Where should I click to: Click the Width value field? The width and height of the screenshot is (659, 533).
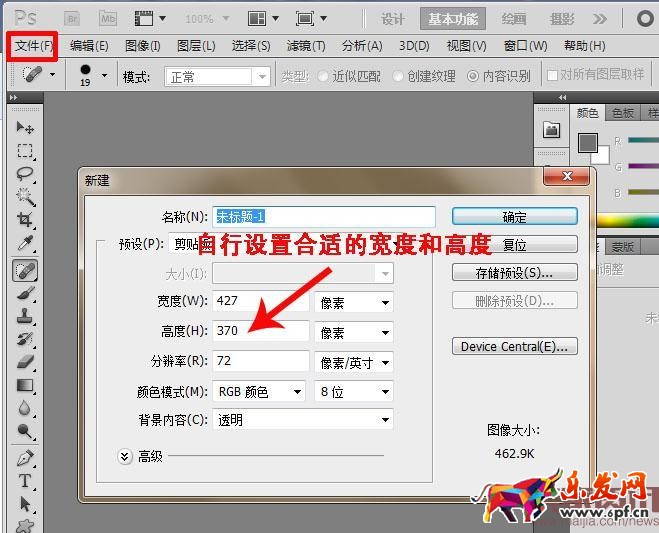click(261, 301)
